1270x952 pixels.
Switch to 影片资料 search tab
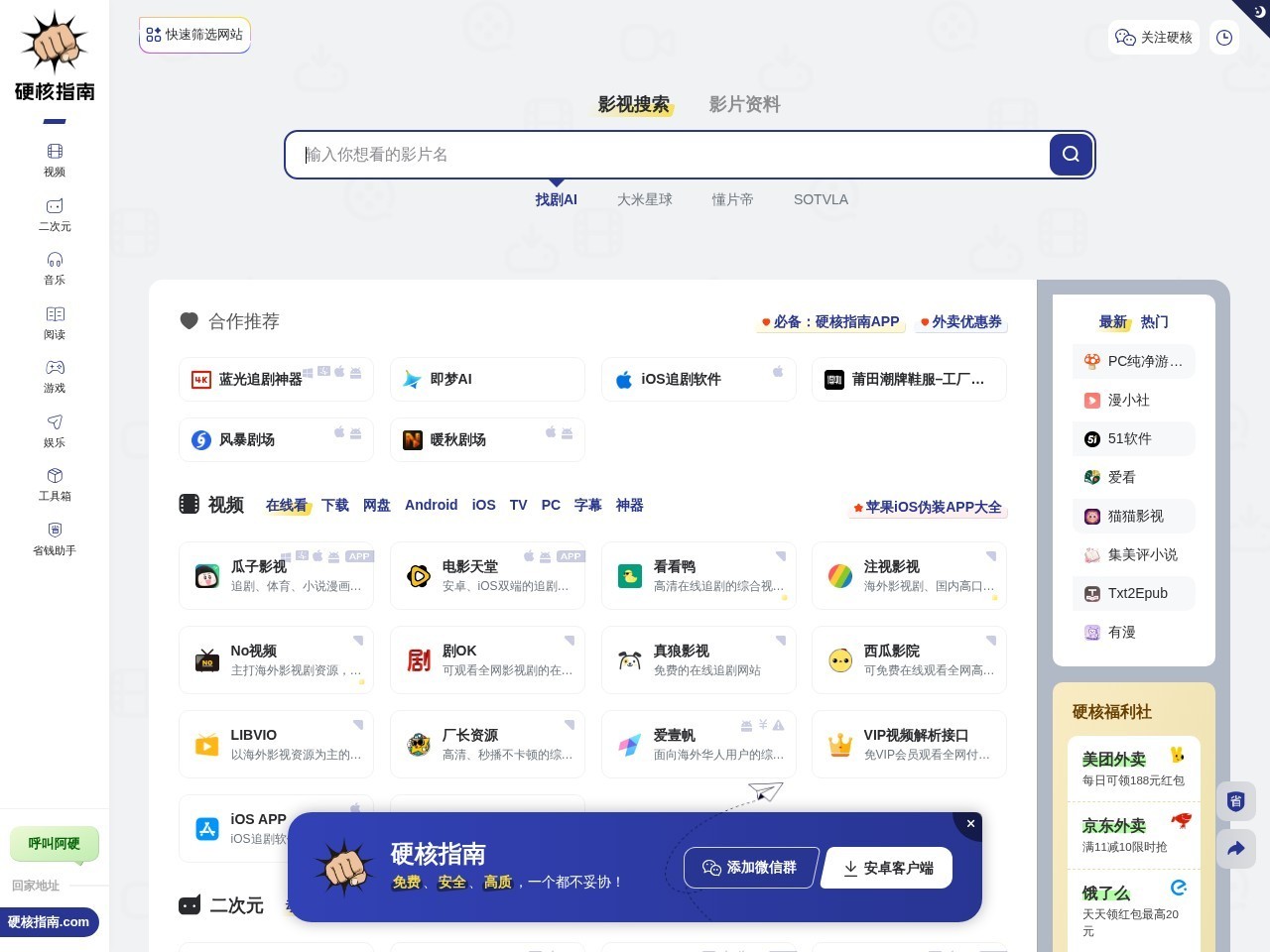(744, 105)
